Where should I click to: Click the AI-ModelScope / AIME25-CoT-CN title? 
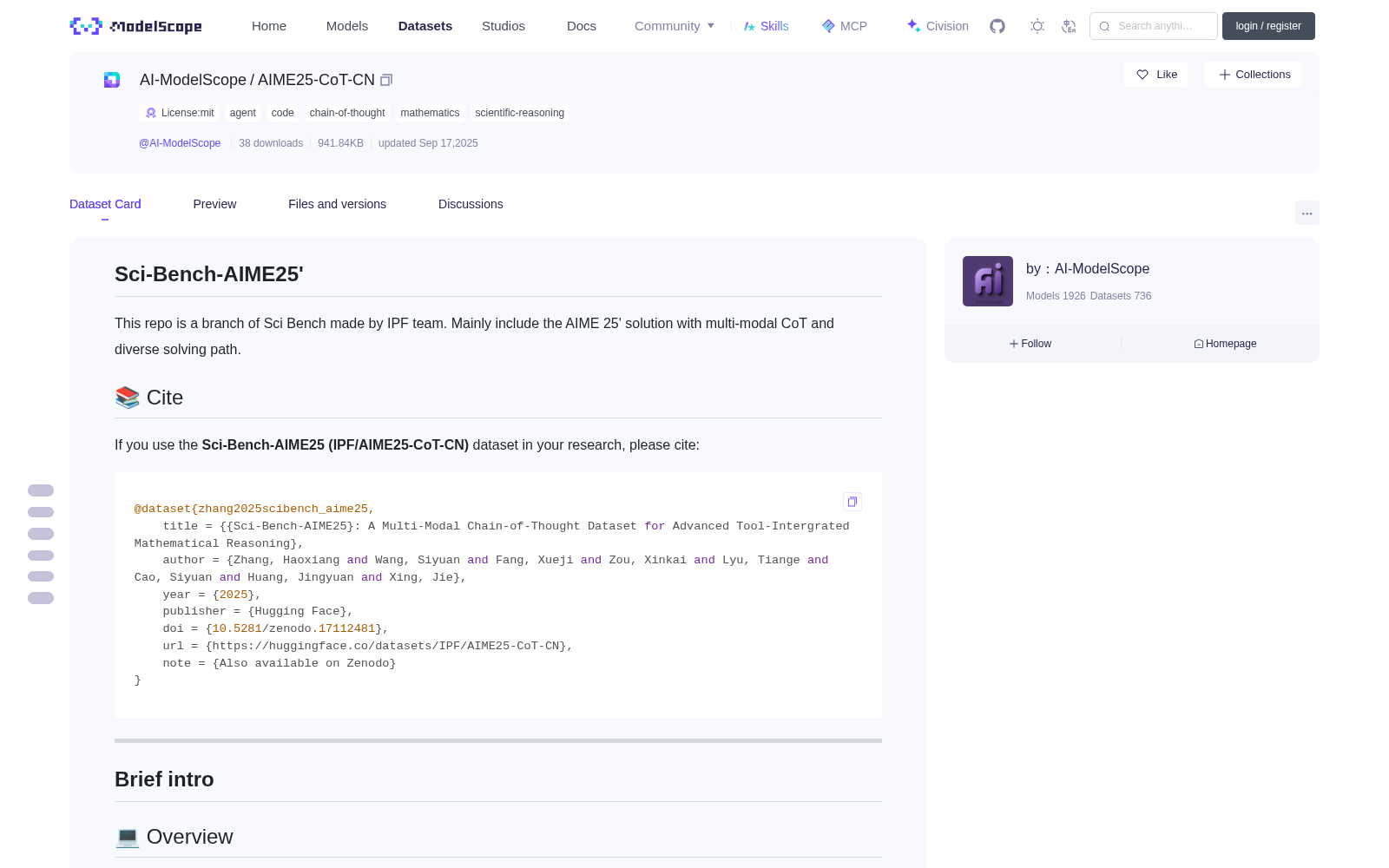click(x=257, y=80)
